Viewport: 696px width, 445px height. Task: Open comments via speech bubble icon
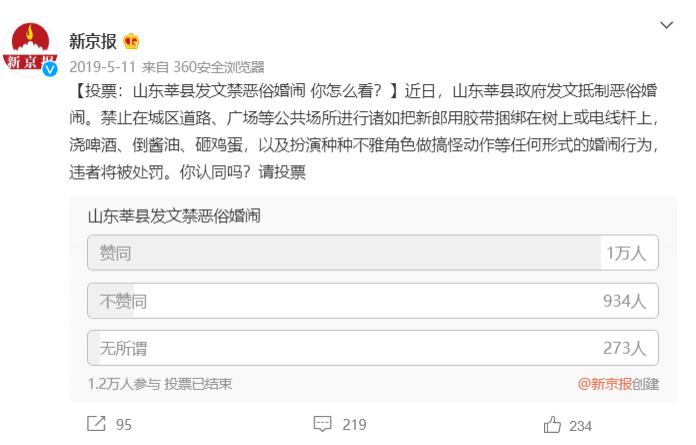(322, 424)
